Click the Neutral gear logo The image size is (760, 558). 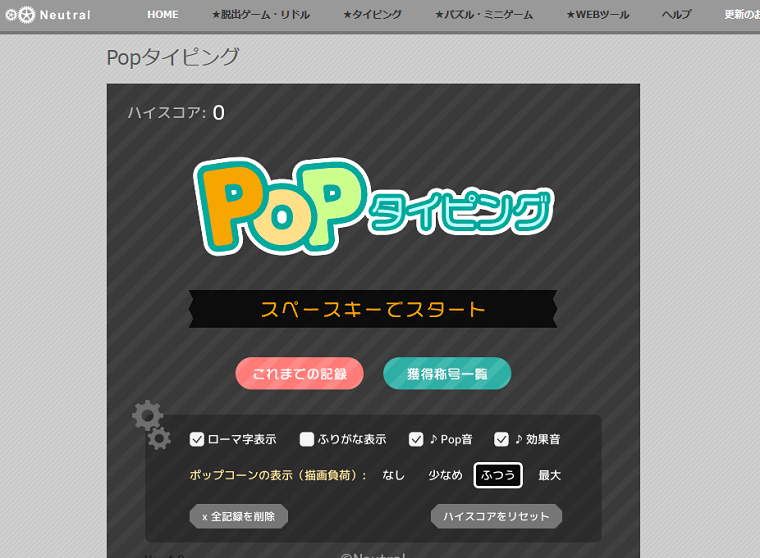tap(47, 15)
